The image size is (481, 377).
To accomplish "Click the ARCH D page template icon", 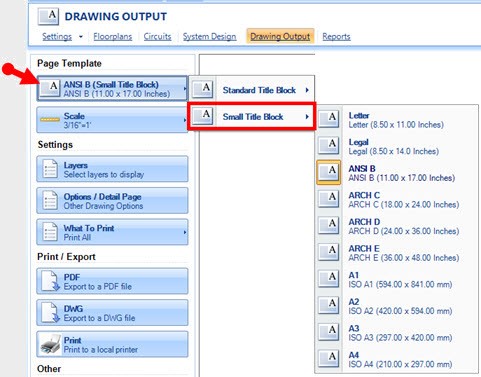I will 328,226.
